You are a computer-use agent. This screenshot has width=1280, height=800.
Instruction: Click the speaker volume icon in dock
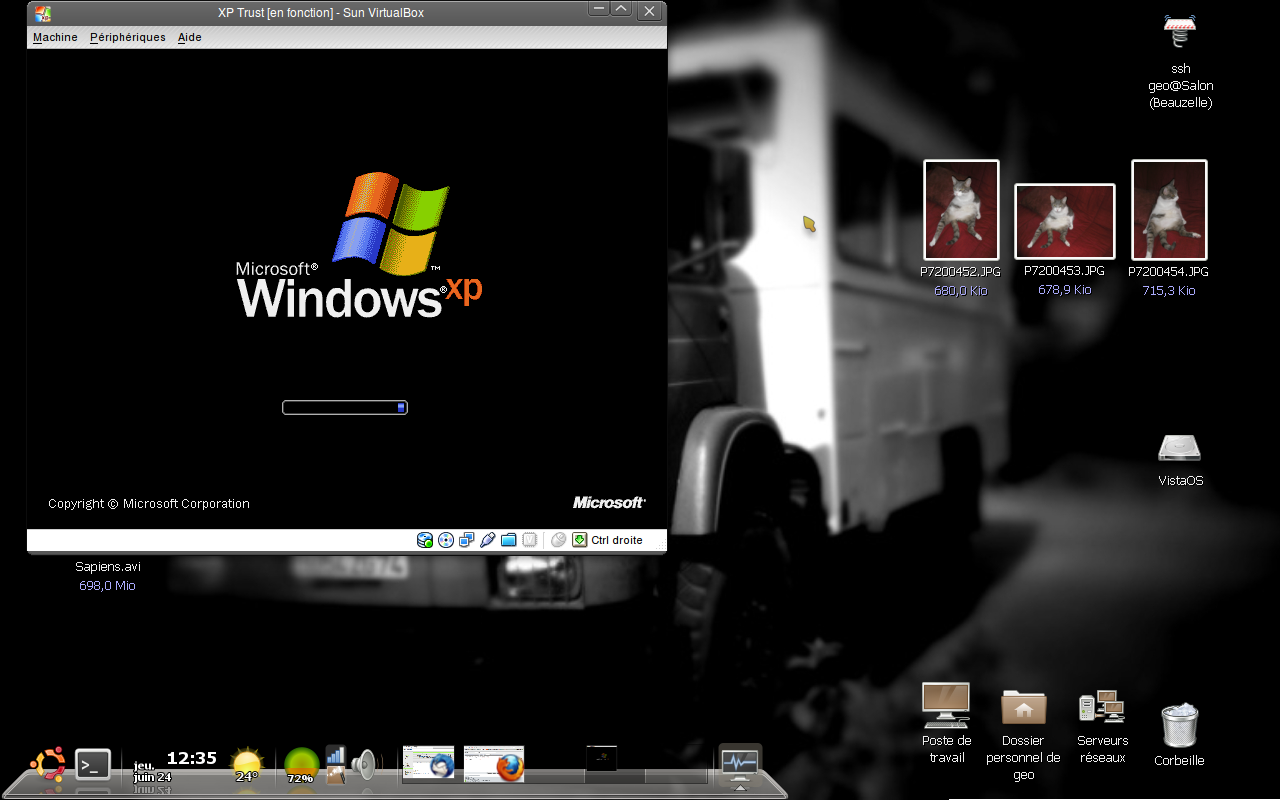coord(362,765)
